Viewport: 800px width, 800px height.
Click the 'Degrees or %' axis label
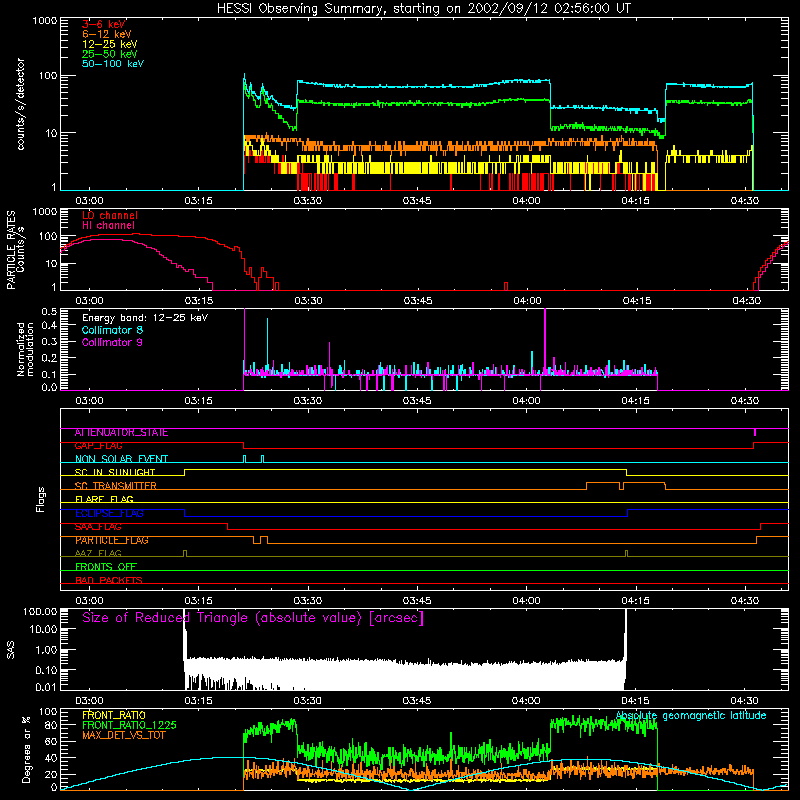tap(26, 749)
